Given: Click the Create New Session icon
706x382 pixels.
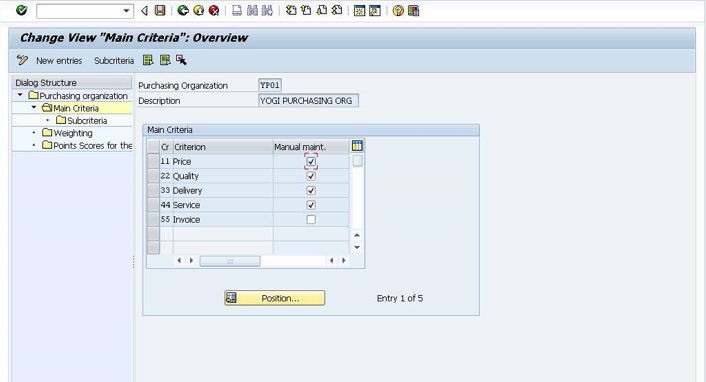Looking at the screenshot, I should [359, 10].
